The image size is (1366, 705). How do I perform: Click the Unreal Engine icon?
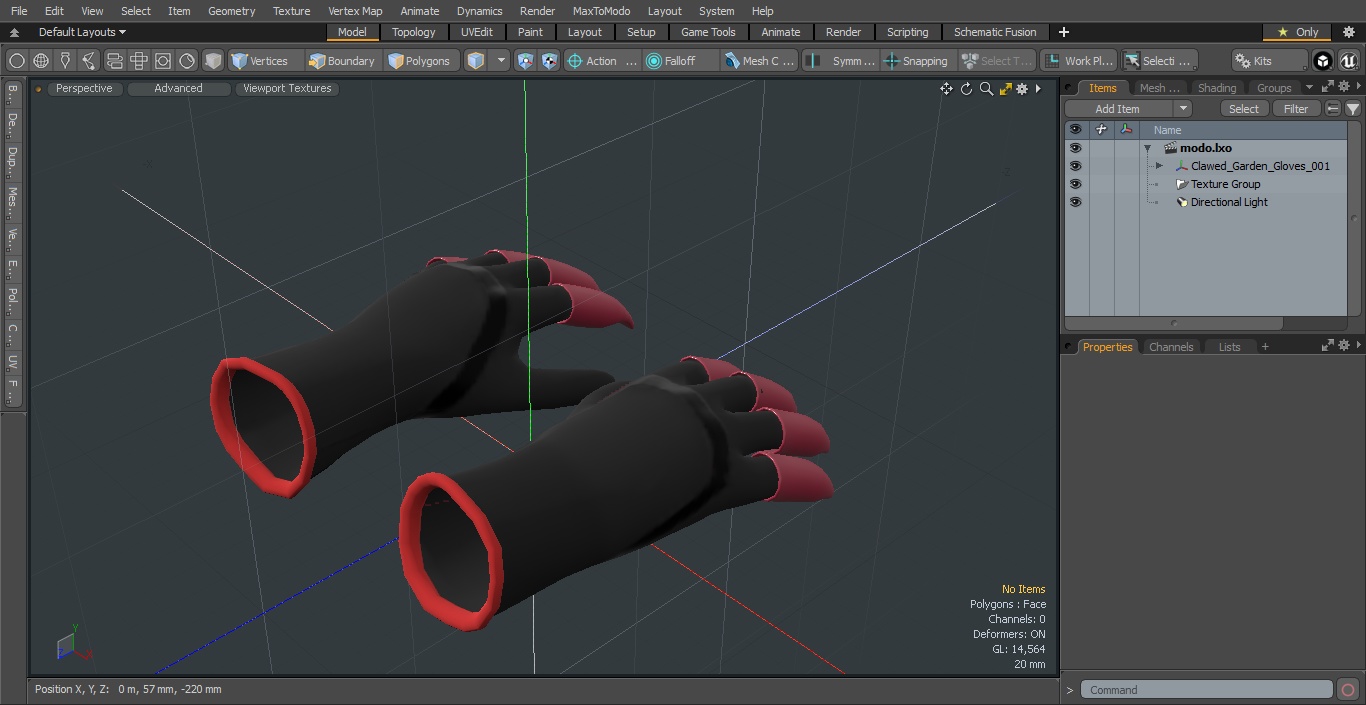[x=1348, y=61]
